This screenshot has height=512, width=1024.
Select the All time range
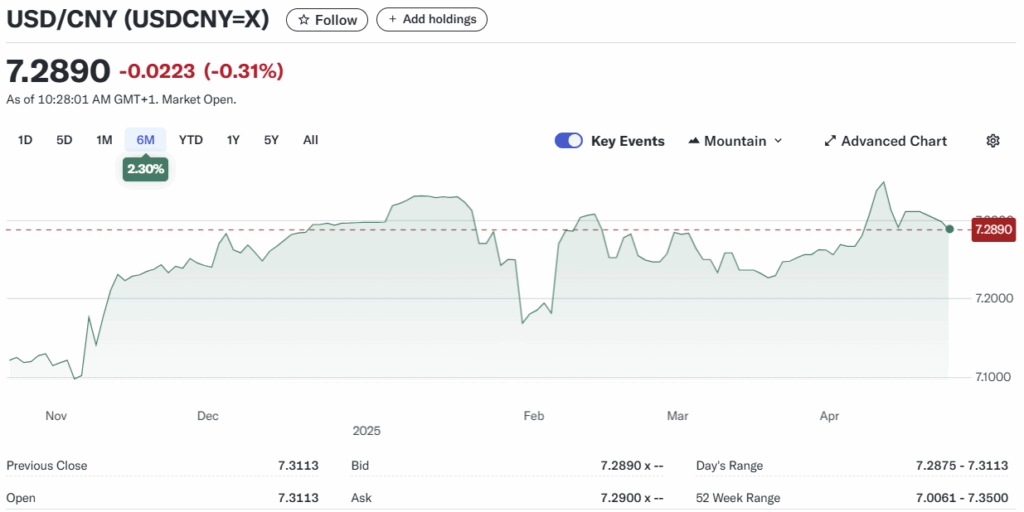pos(310,140)
